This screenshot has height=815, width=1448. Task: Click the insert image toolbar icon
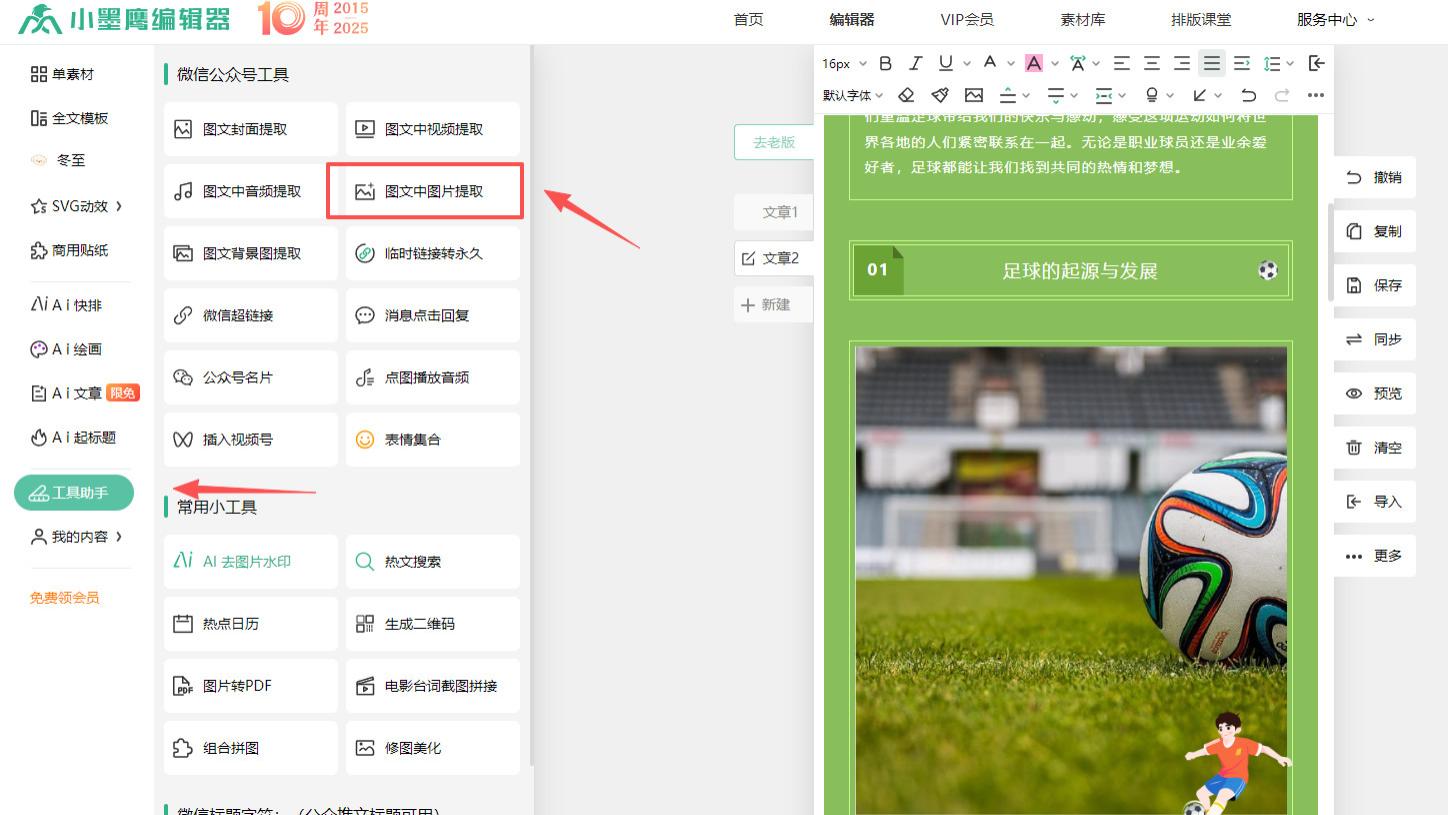973,94
